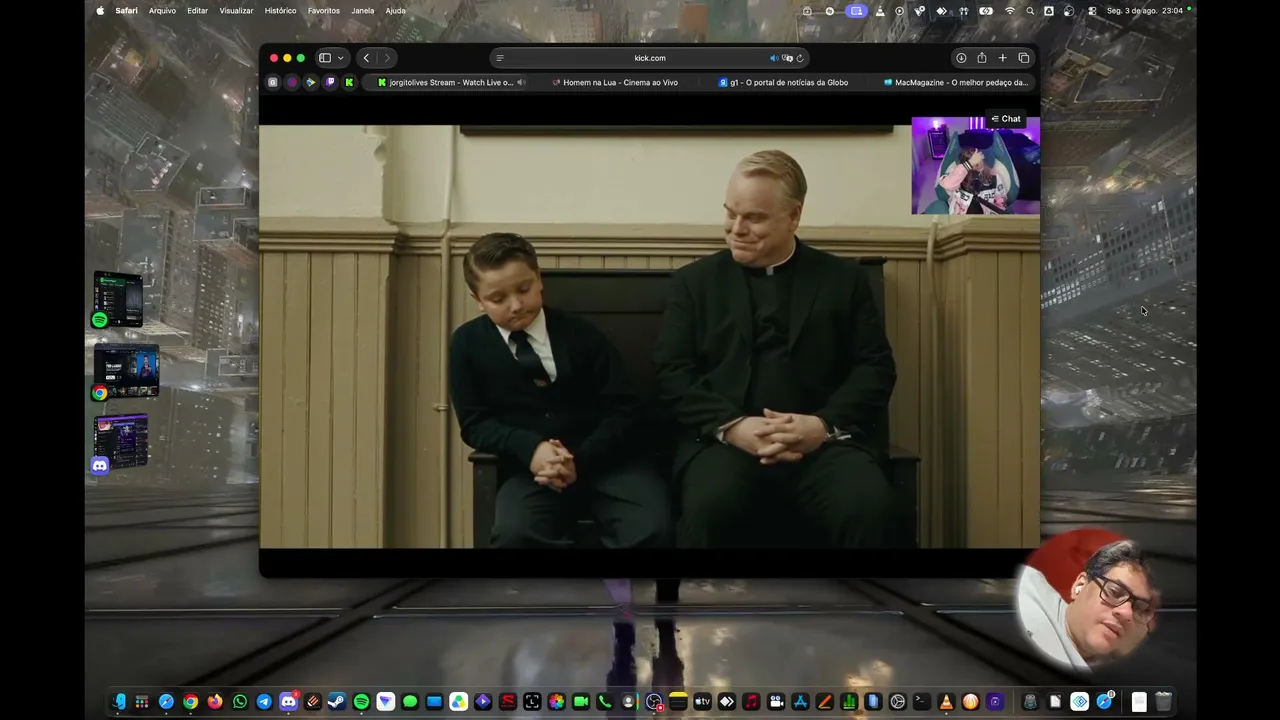Mute the jorgitolives Stream tab audio

pyautogui.click(x=521, y=82)
